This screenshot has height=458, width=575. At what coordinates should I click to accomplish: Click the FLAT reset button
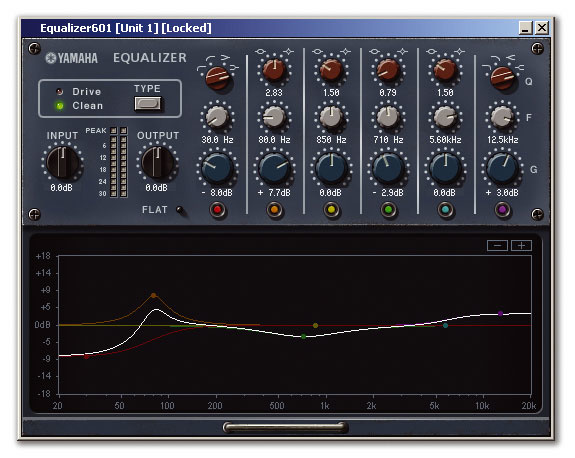tap(180, 210)
